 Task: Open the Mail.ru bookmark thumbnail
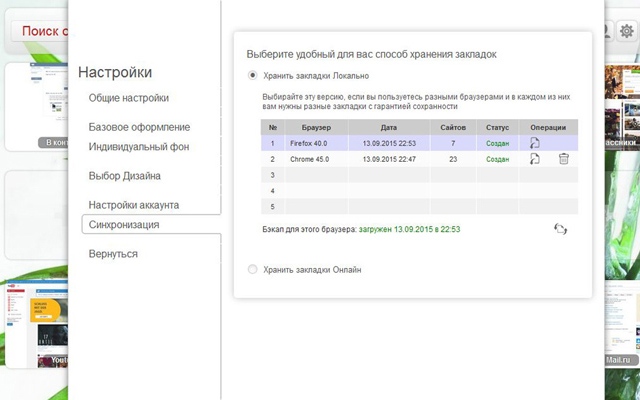(x=622, y=320)
